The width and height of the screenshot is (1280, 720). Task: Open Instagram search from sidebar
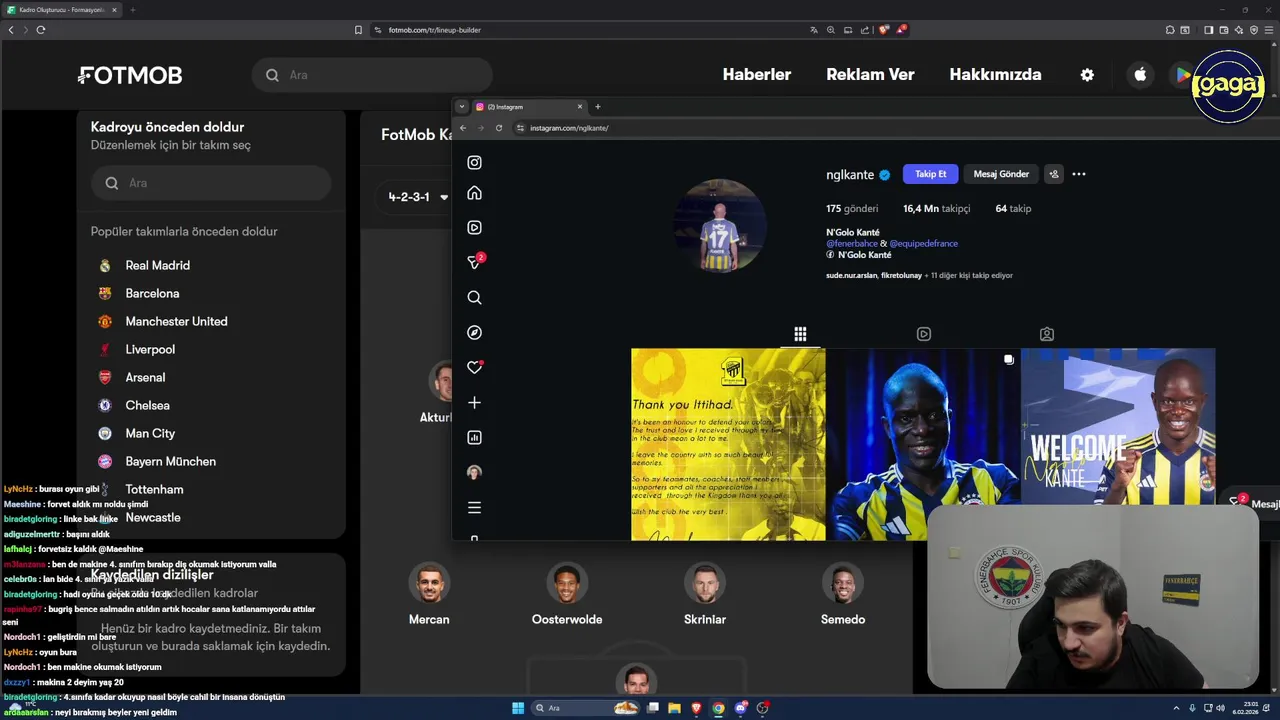click(474, 297)
